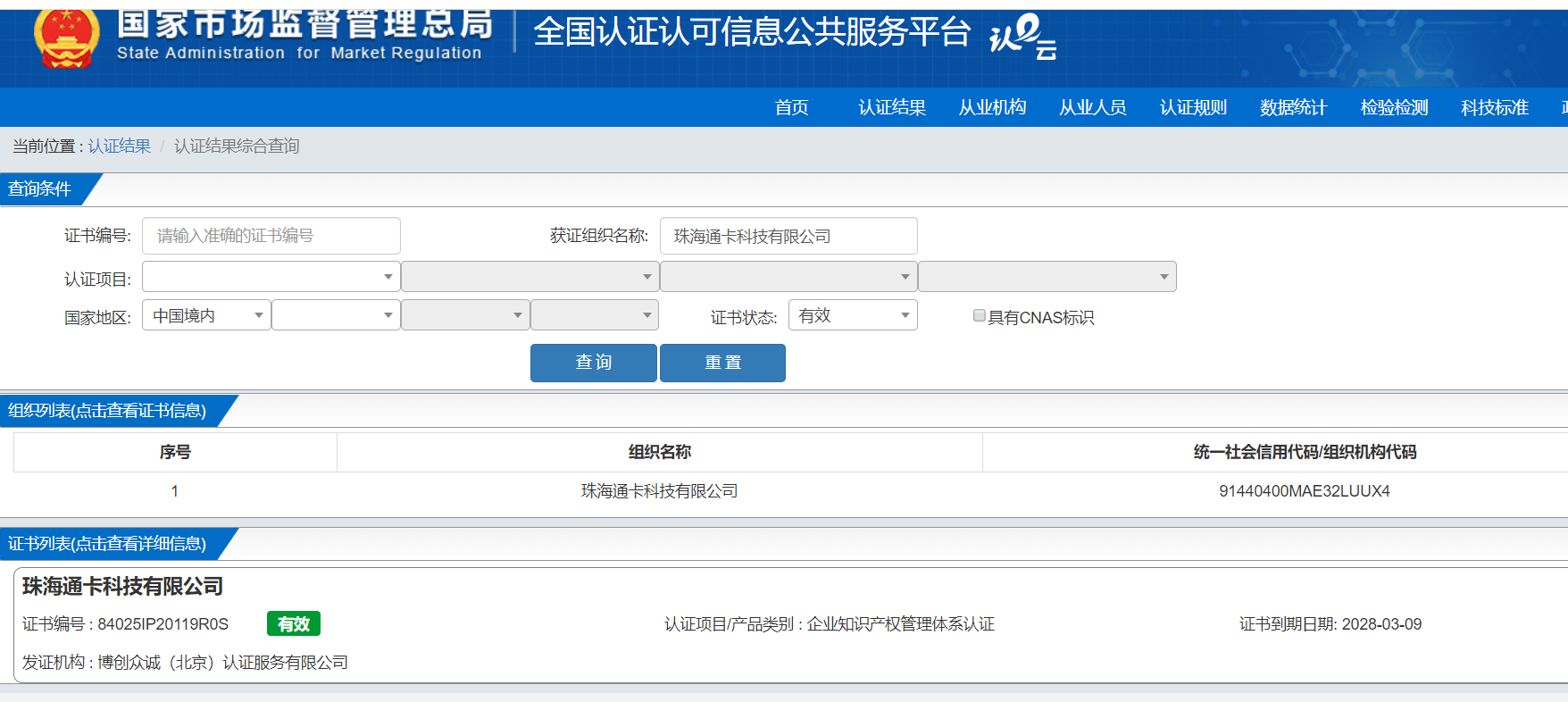Expand the first 认证项目 dropdown
This screenshot has height=702, width=1568.
pos(271,277)
